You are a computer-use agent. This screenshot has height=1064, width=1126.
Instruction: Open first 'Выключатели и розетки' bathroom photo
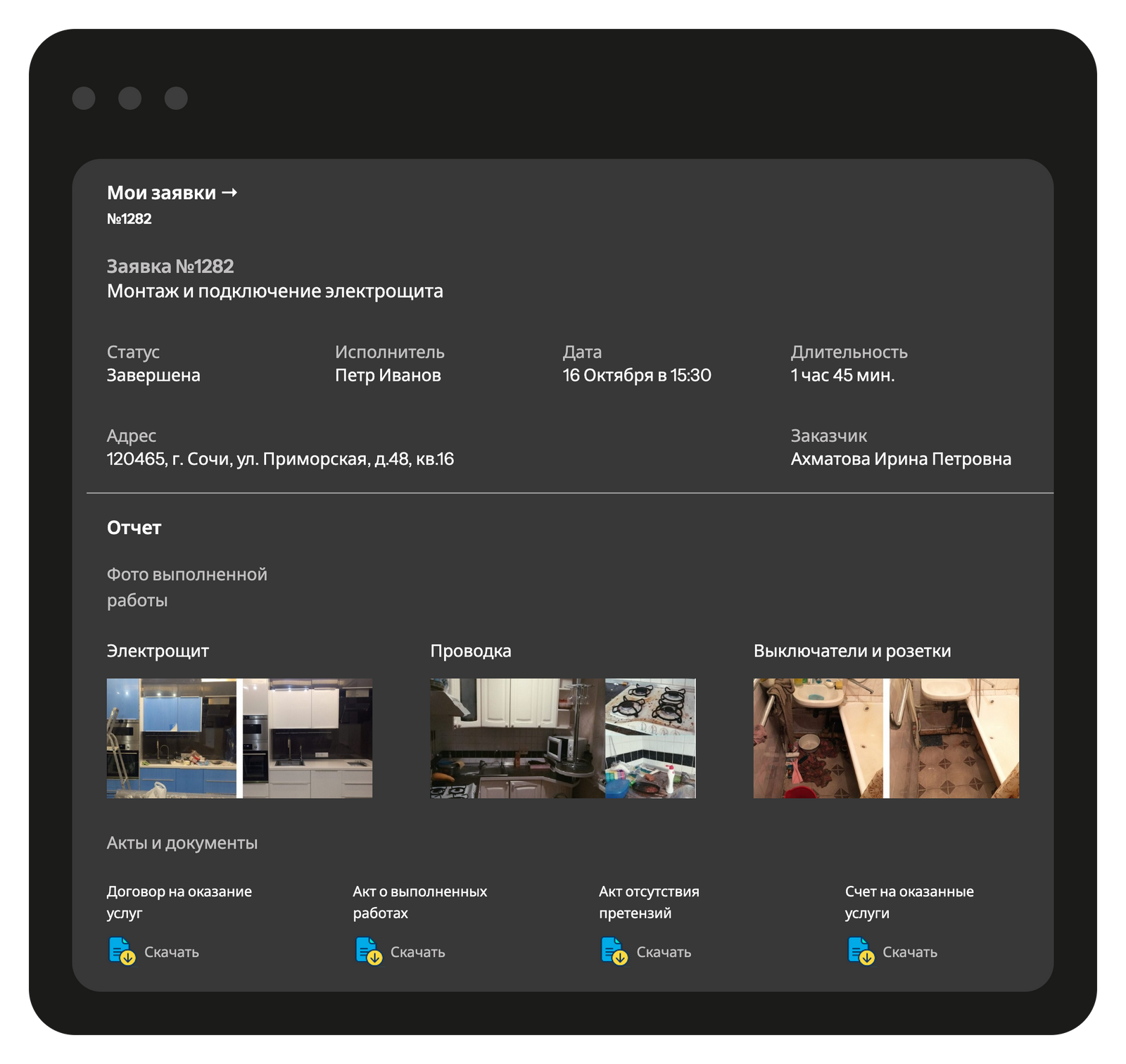tap(818, 738)
